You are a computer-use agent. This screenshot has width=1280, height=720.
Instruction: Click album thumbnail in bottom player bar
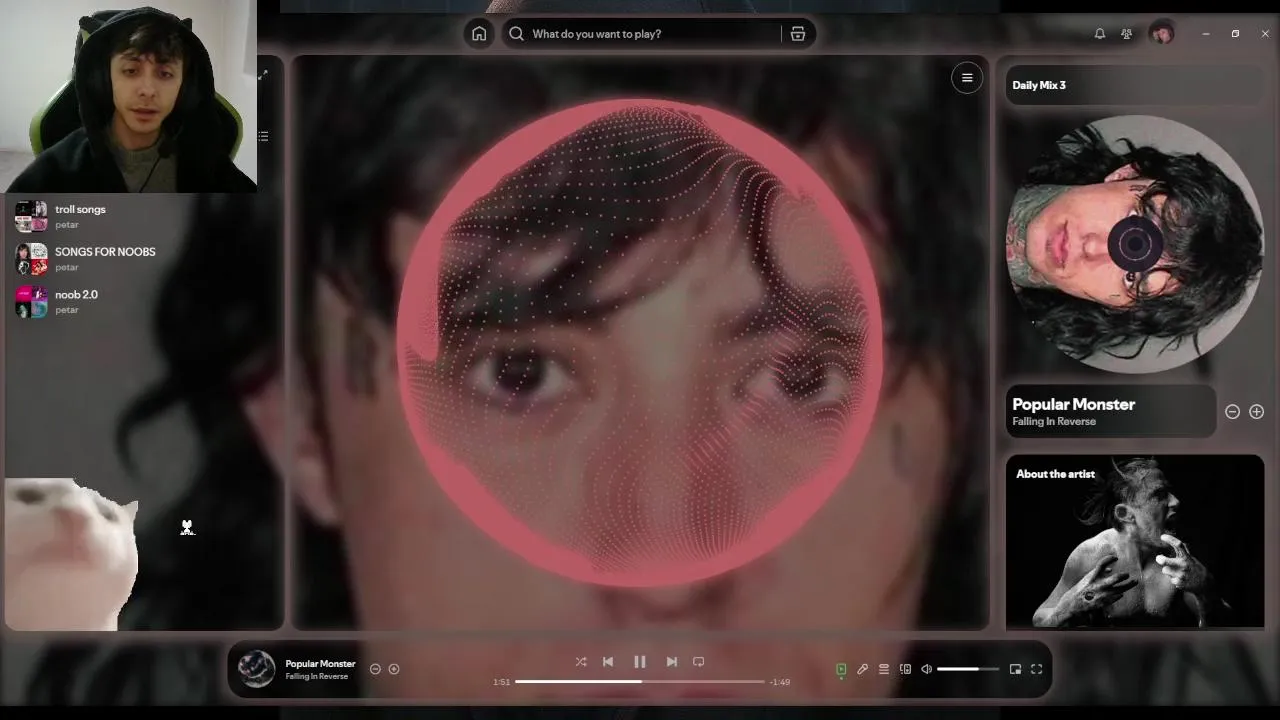pyautogui.click(x=256, y=669)
